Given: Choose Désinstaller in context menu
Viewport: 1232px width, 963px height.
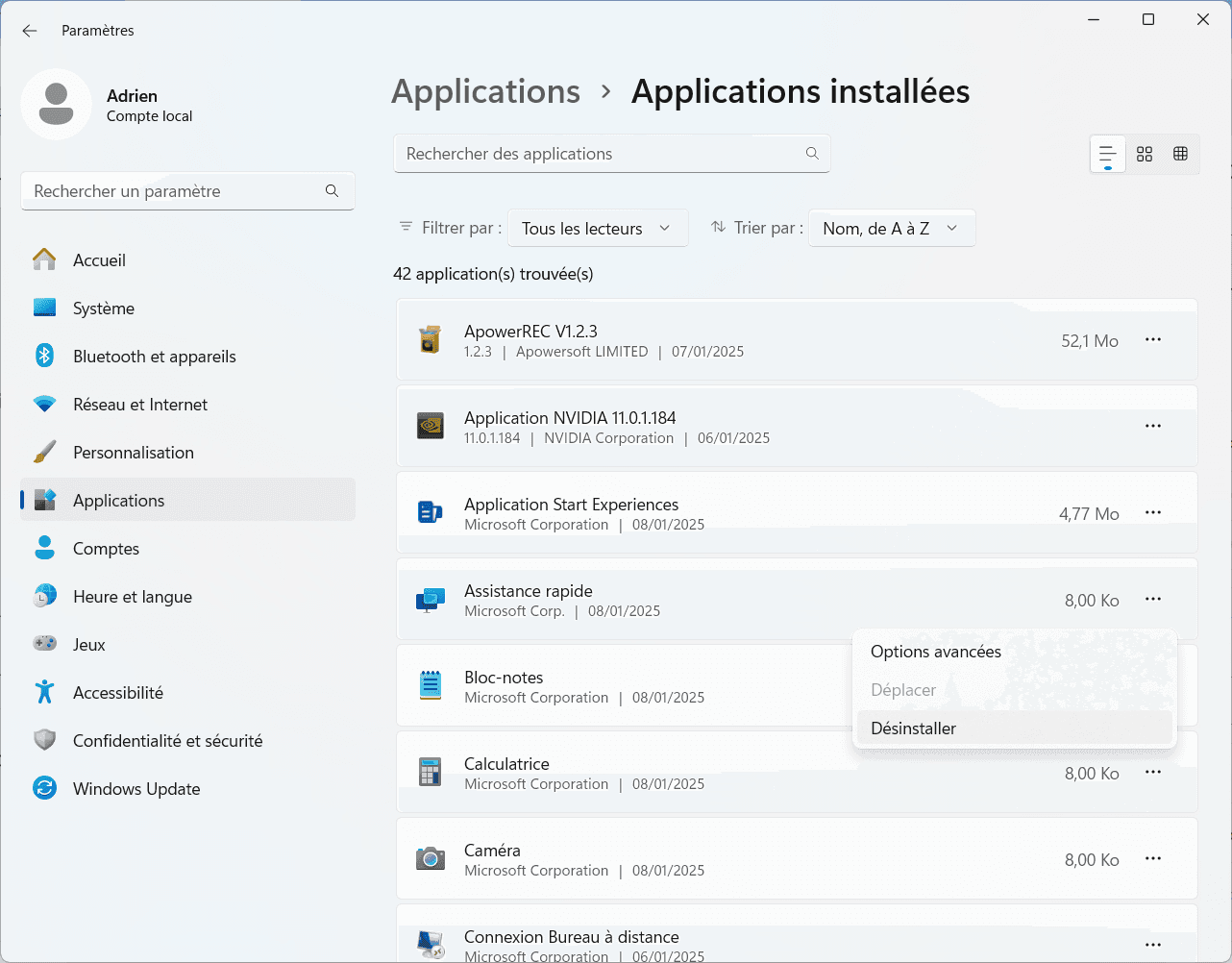Looking at the screenshot, I should point(1014,728).
